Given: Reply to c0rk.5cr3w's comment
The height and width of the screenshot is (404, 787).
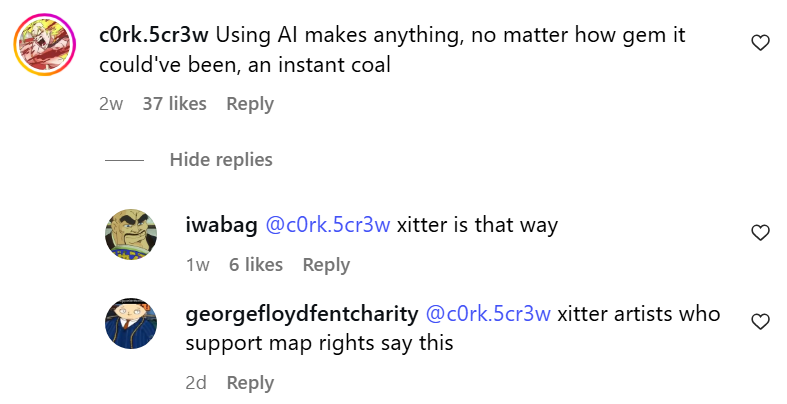Looking at the screenshot, I should 249,104.
